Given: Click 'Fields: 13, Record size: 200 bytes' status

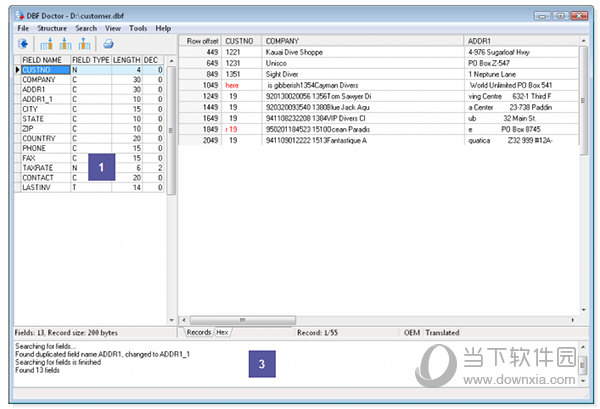Looking at the screenshot, I should click(x=66, y=332).
